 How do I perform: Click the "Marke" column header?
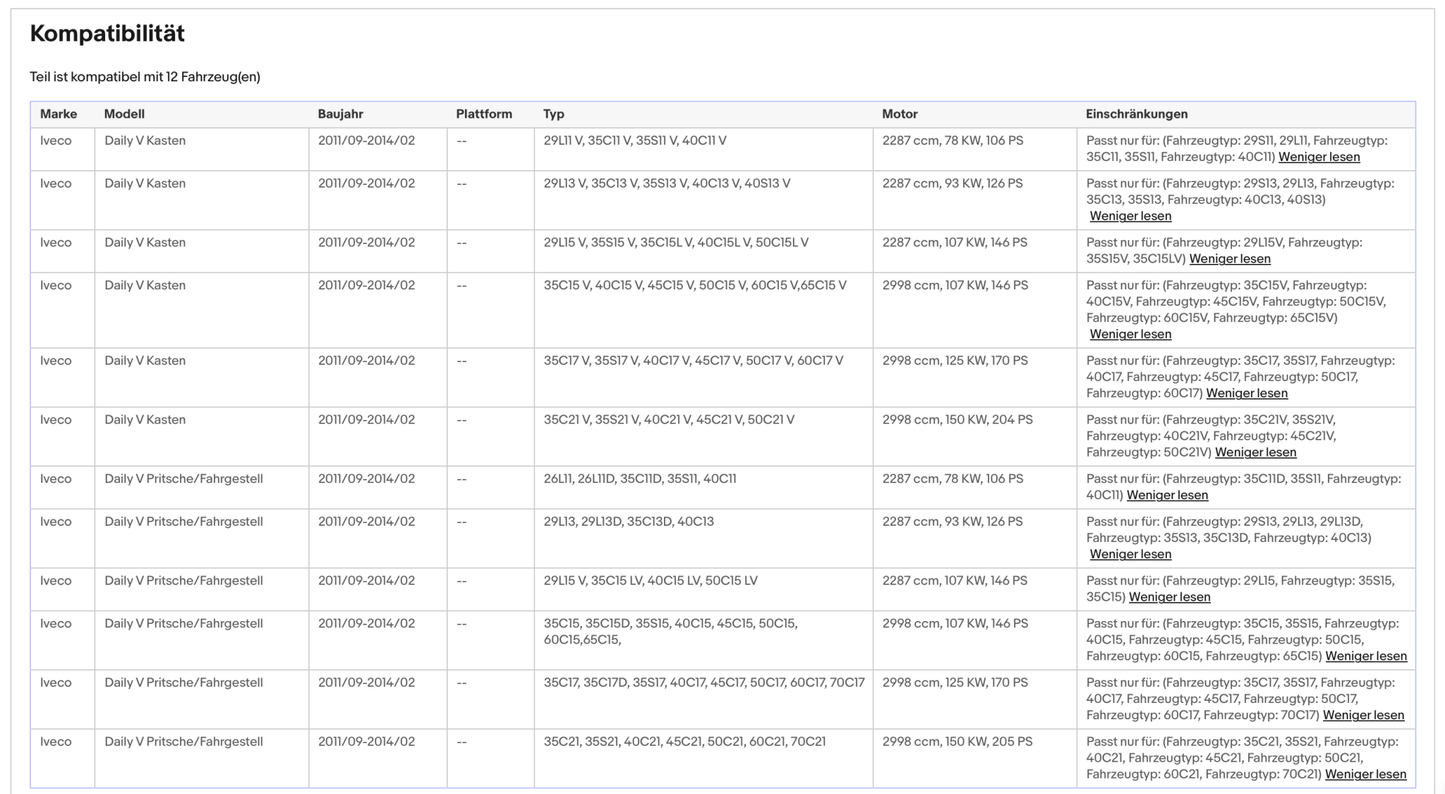tap(58, 114)
